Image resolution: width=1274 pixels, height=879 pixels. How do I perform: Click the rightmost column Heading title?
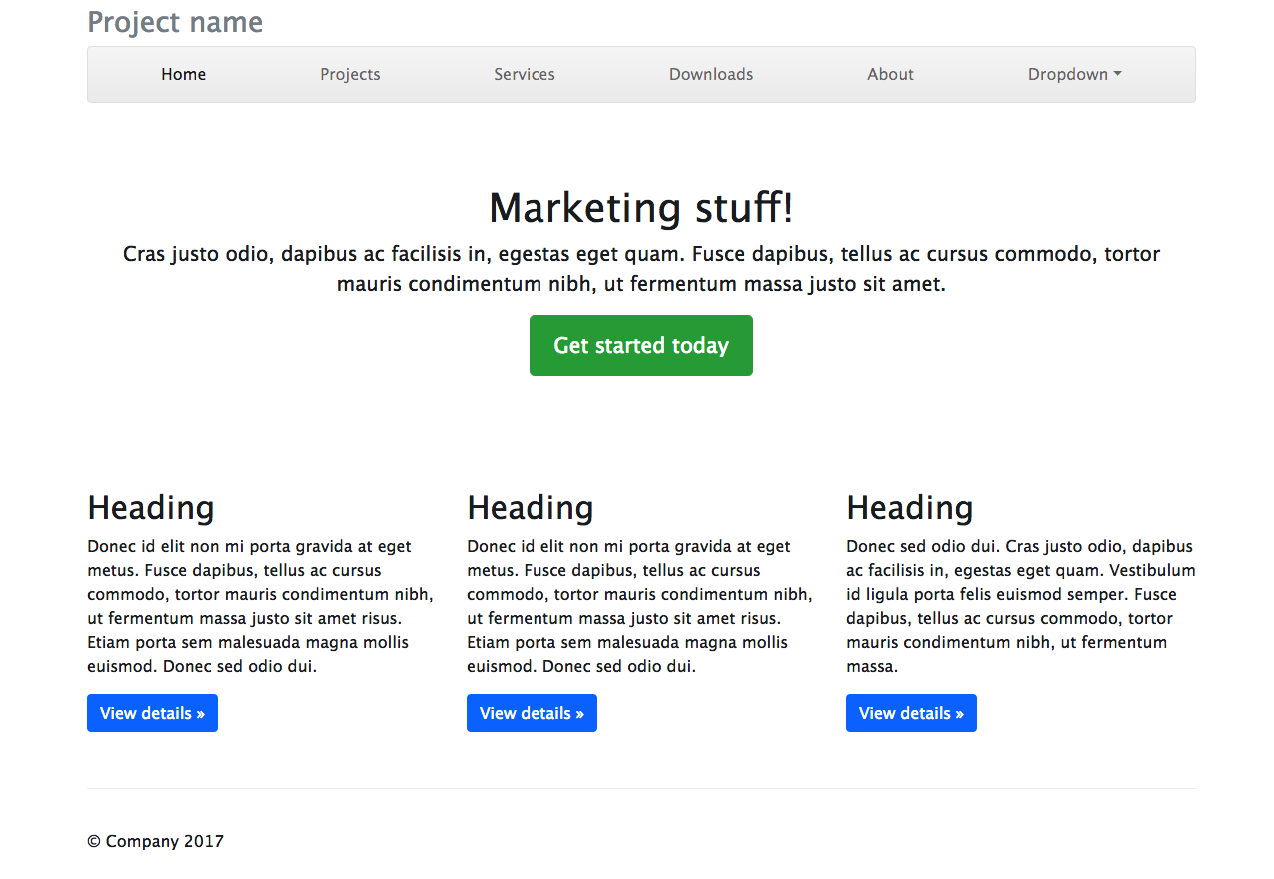(x=909, y=508)
